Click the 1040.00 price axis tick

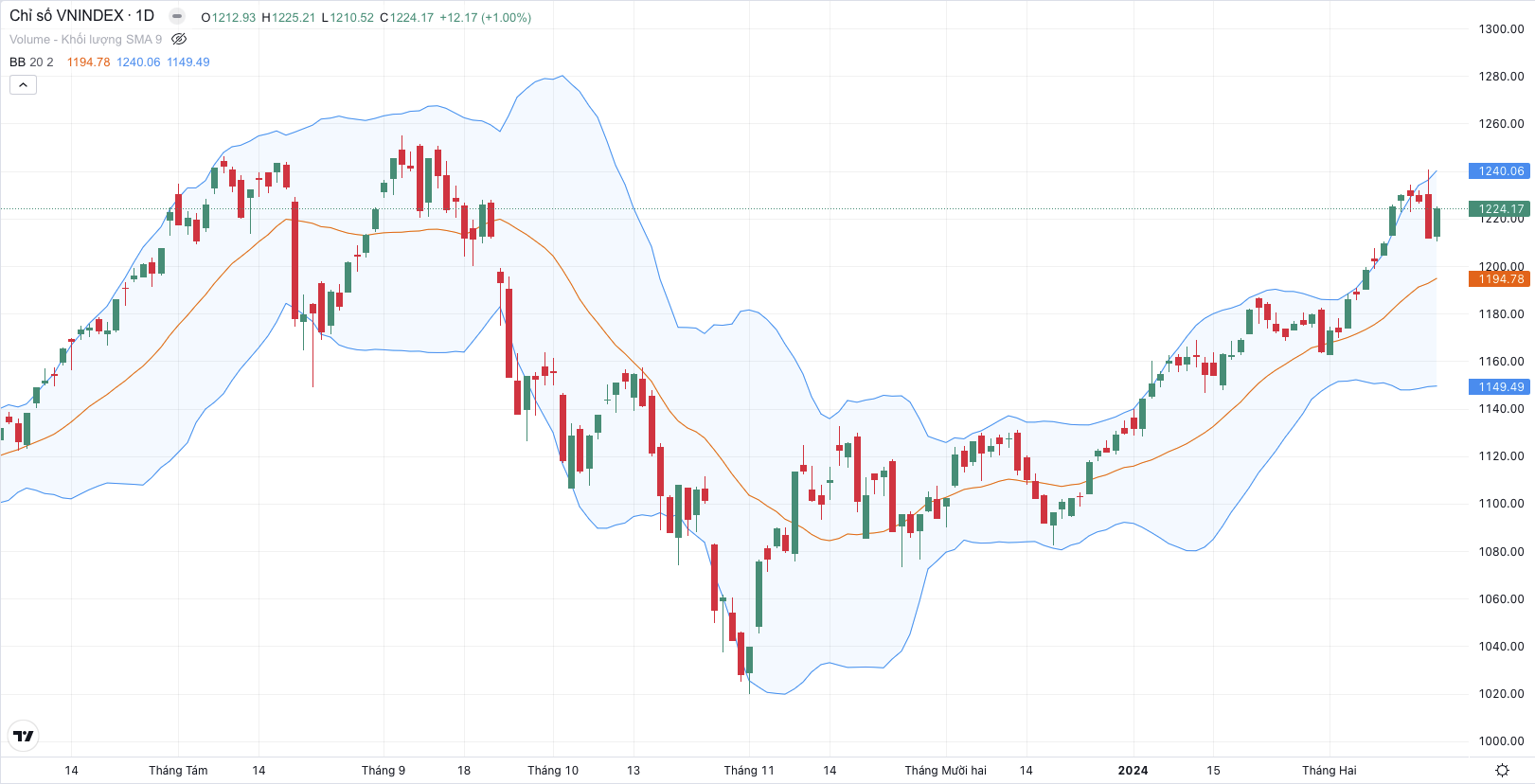point(1502,646)
